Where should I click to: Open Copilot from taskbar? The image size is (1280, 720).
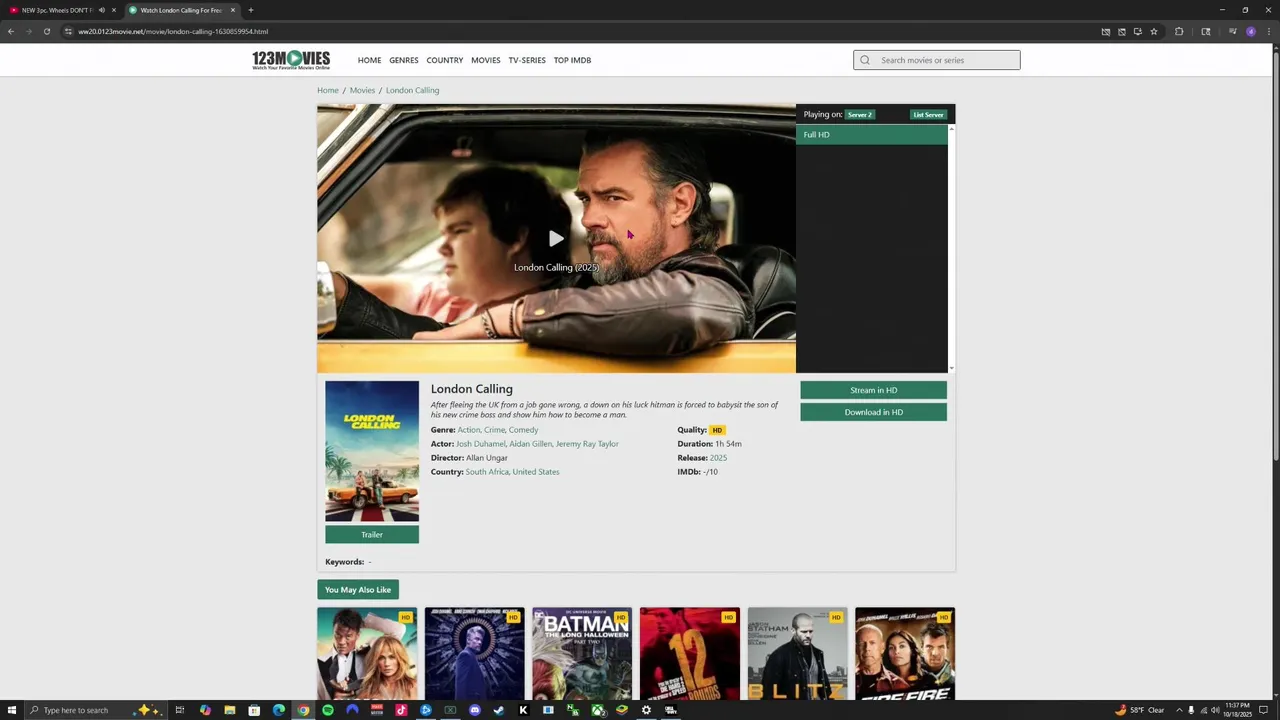[205, 710]
